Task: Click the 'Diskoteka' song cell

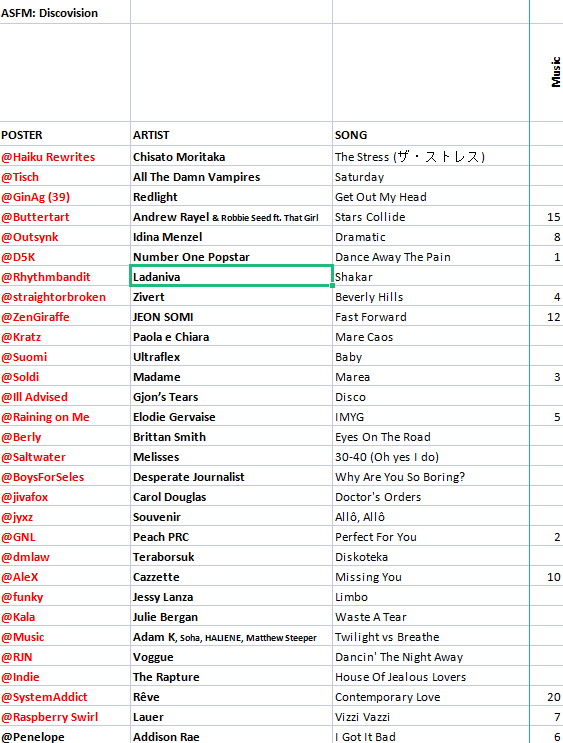Action: tap(431, 557)
